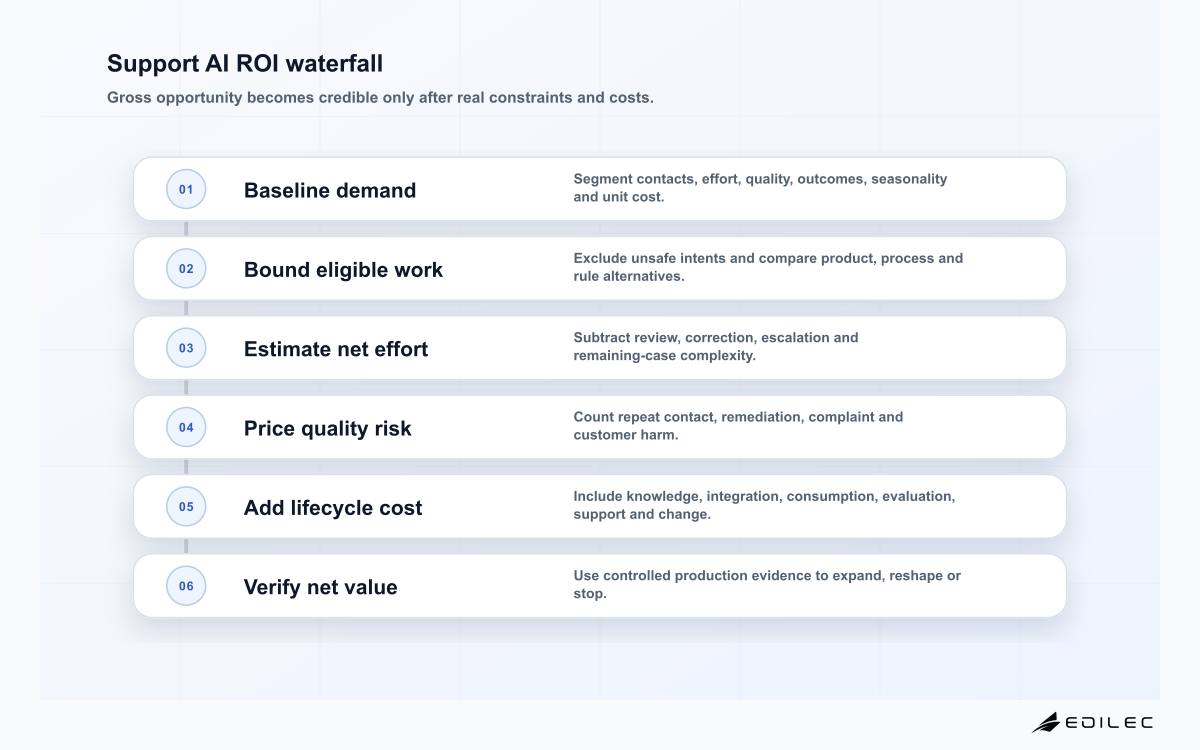Click the Count repeat contact description

pyautogui.click(x=738, y=426)
